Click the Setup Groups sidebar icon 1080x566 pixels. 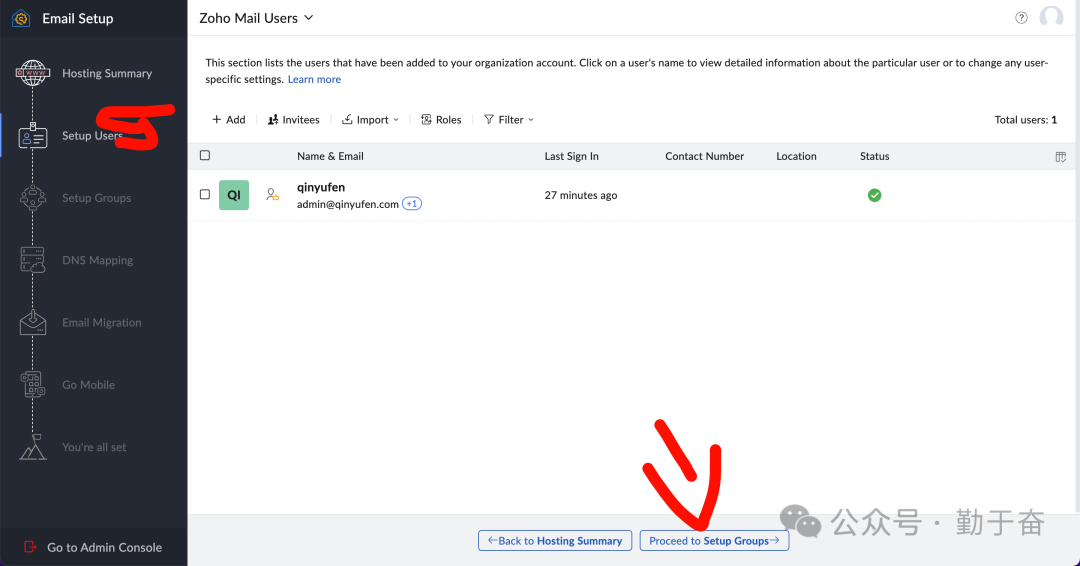[33, 198]
